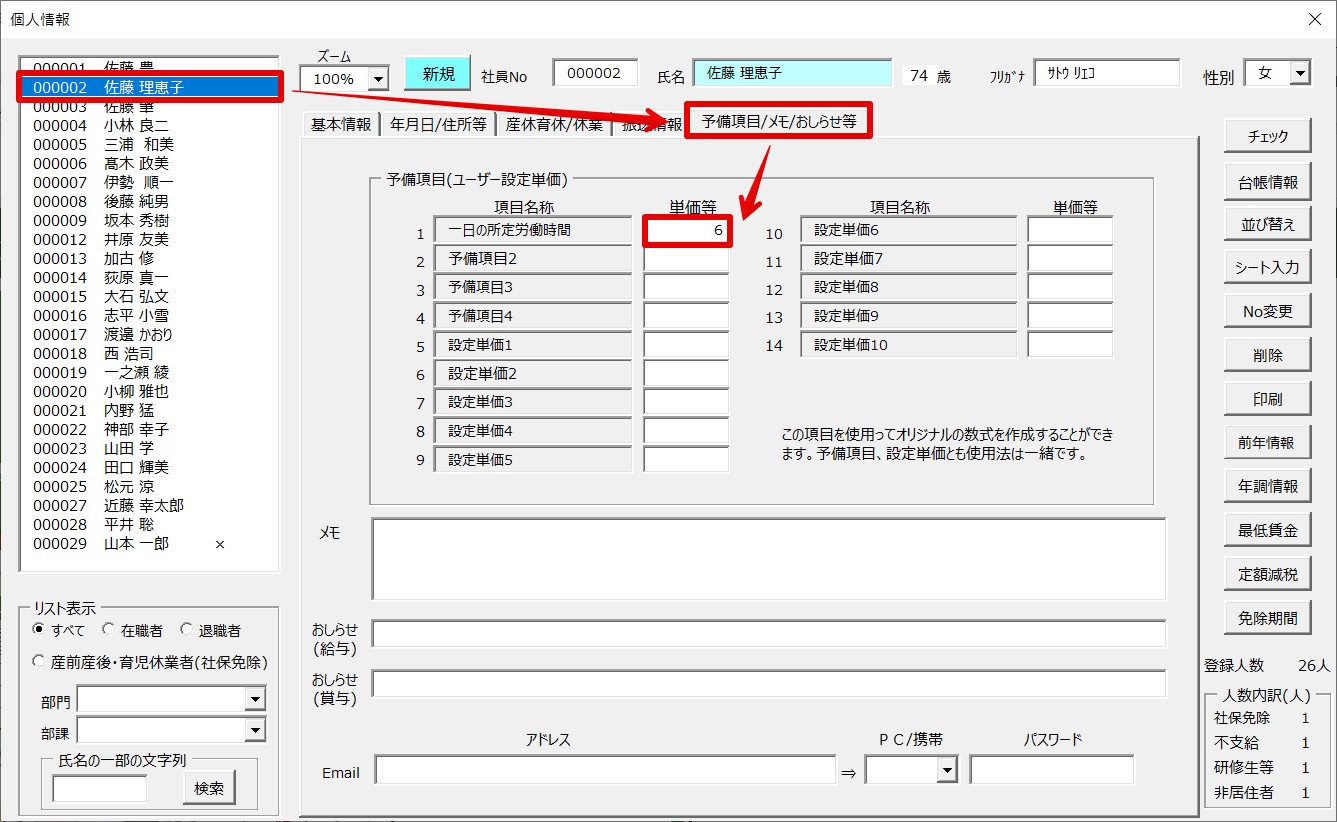The height and width of the screenshot is (822, 1337).
Task: Open the 性別 dropdown
Action: [x=1299, y=74]
